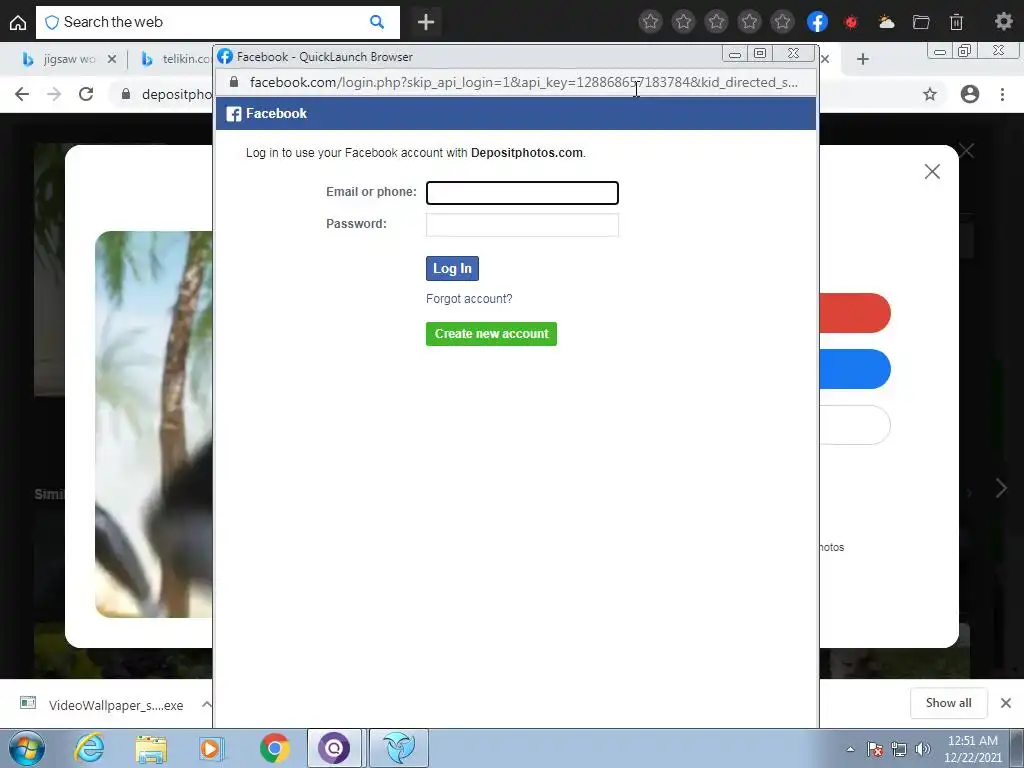Image resolution: width=1024 pixels, height=768 pixels.
Task: Close the jigsaw tab
Action: tap(112, 59)
